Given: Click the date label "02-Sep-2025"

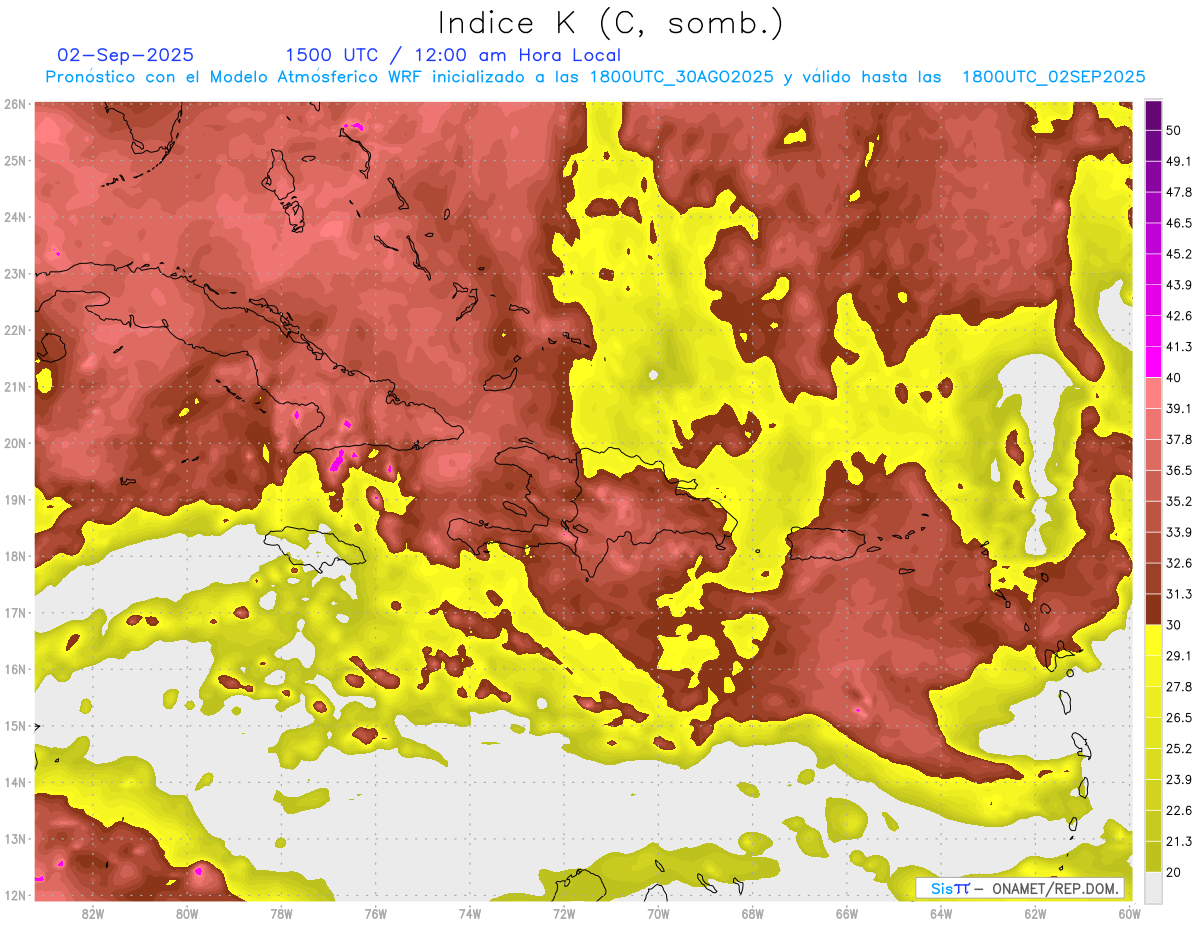Looking at the screenshot, I should click(x=126, y=55).
